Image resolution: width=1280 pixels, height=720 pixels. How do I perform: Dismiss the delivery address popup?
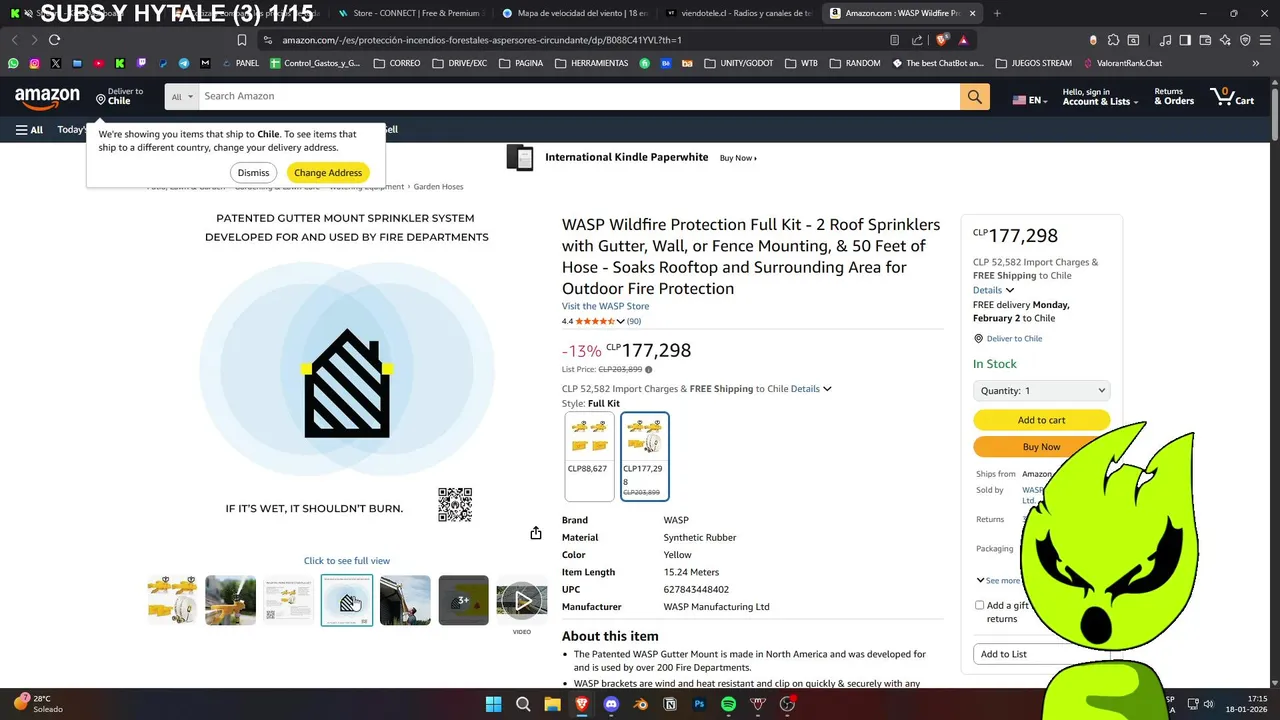click(x=253, y=173)
